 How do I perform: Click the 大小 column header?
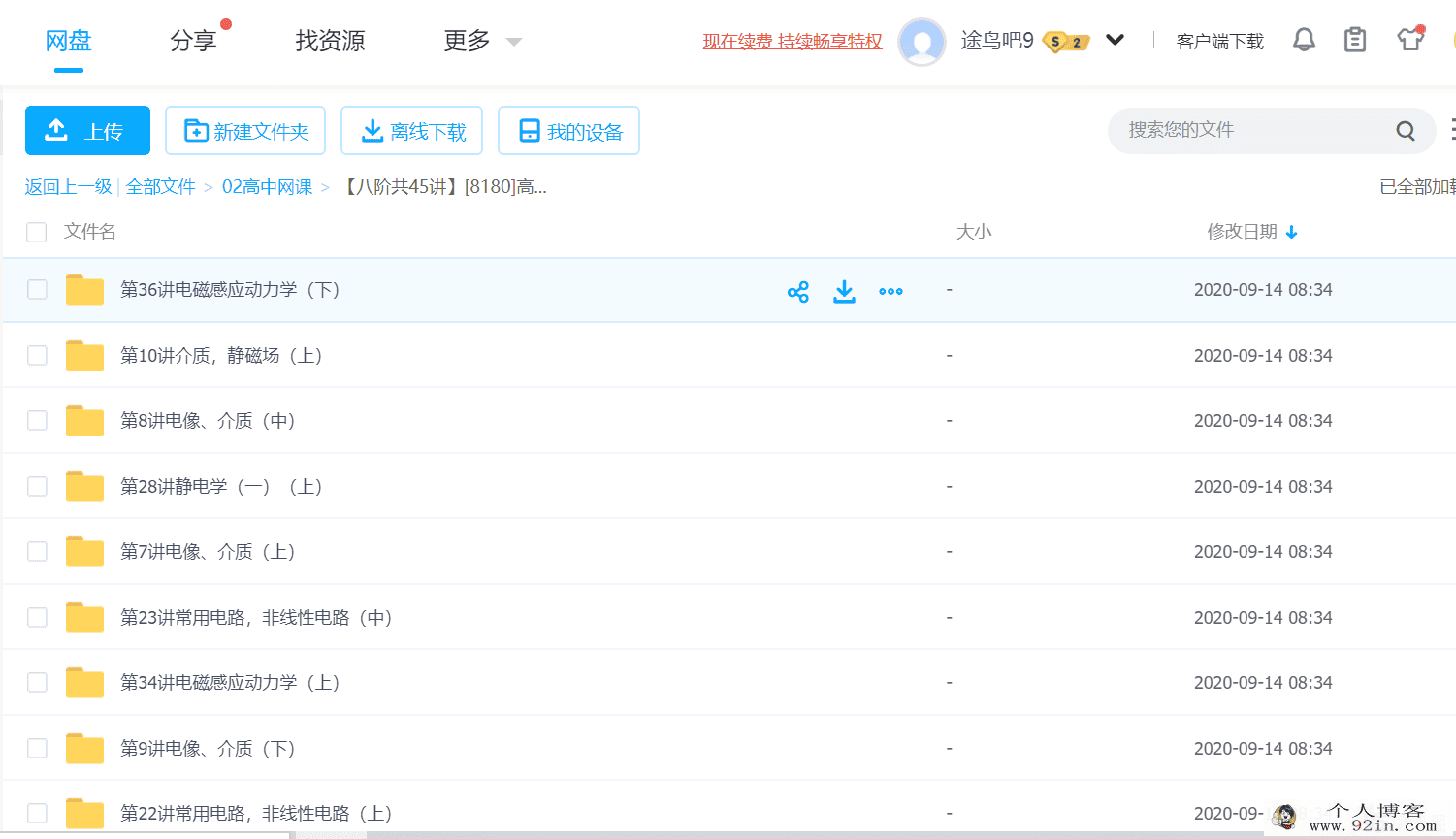(974, 232)
